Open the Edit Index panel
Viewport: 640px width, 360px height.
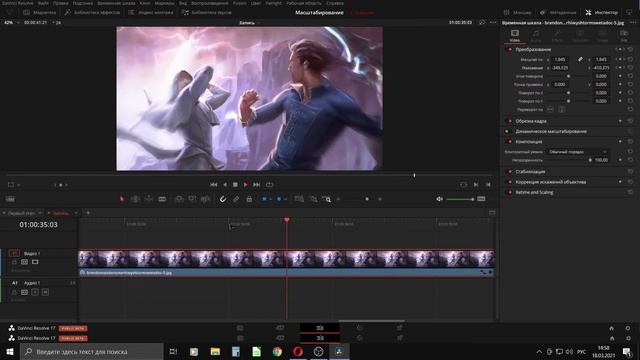(x=151, y=13)
